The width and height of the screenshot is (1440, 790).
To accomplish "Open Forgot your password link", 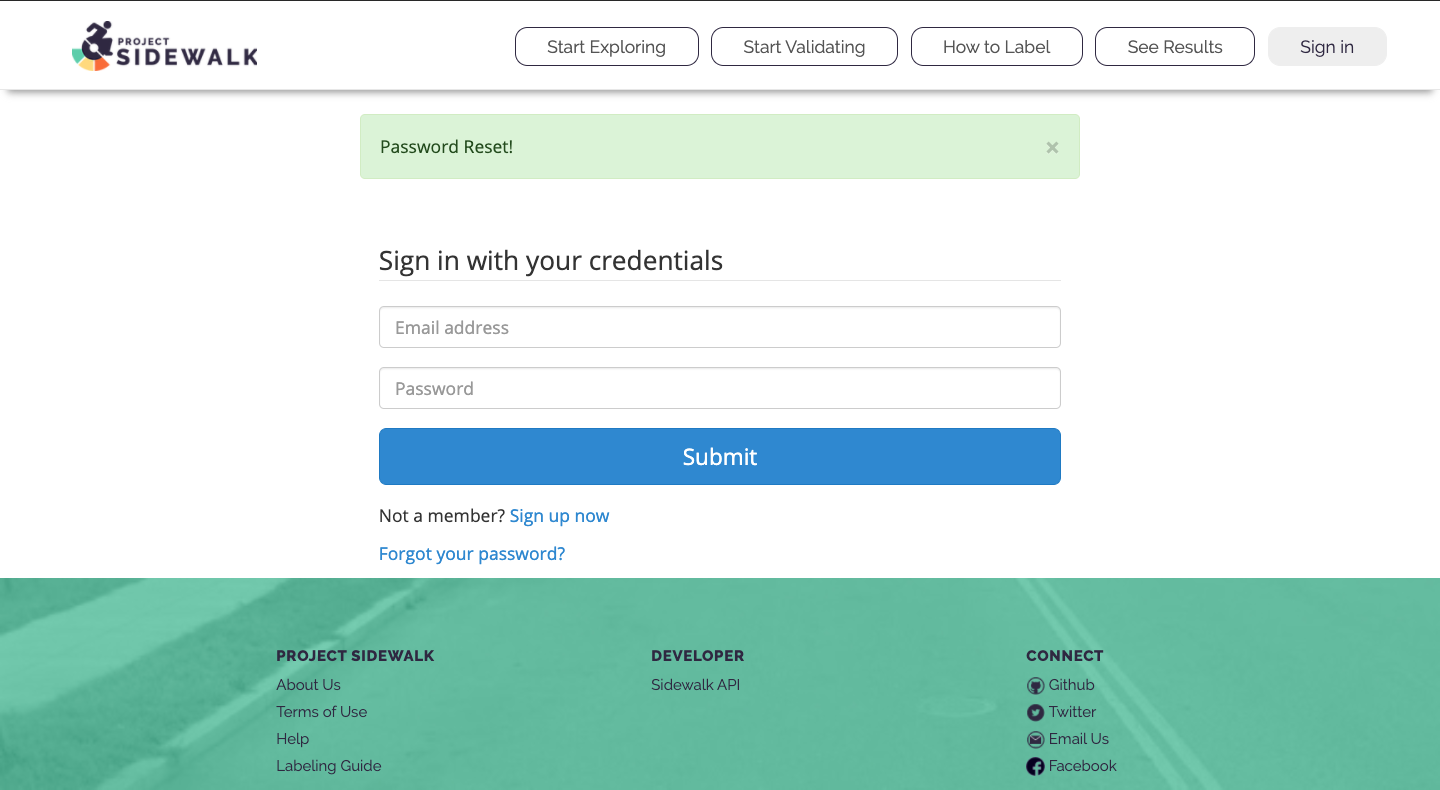I will [471, 553].
